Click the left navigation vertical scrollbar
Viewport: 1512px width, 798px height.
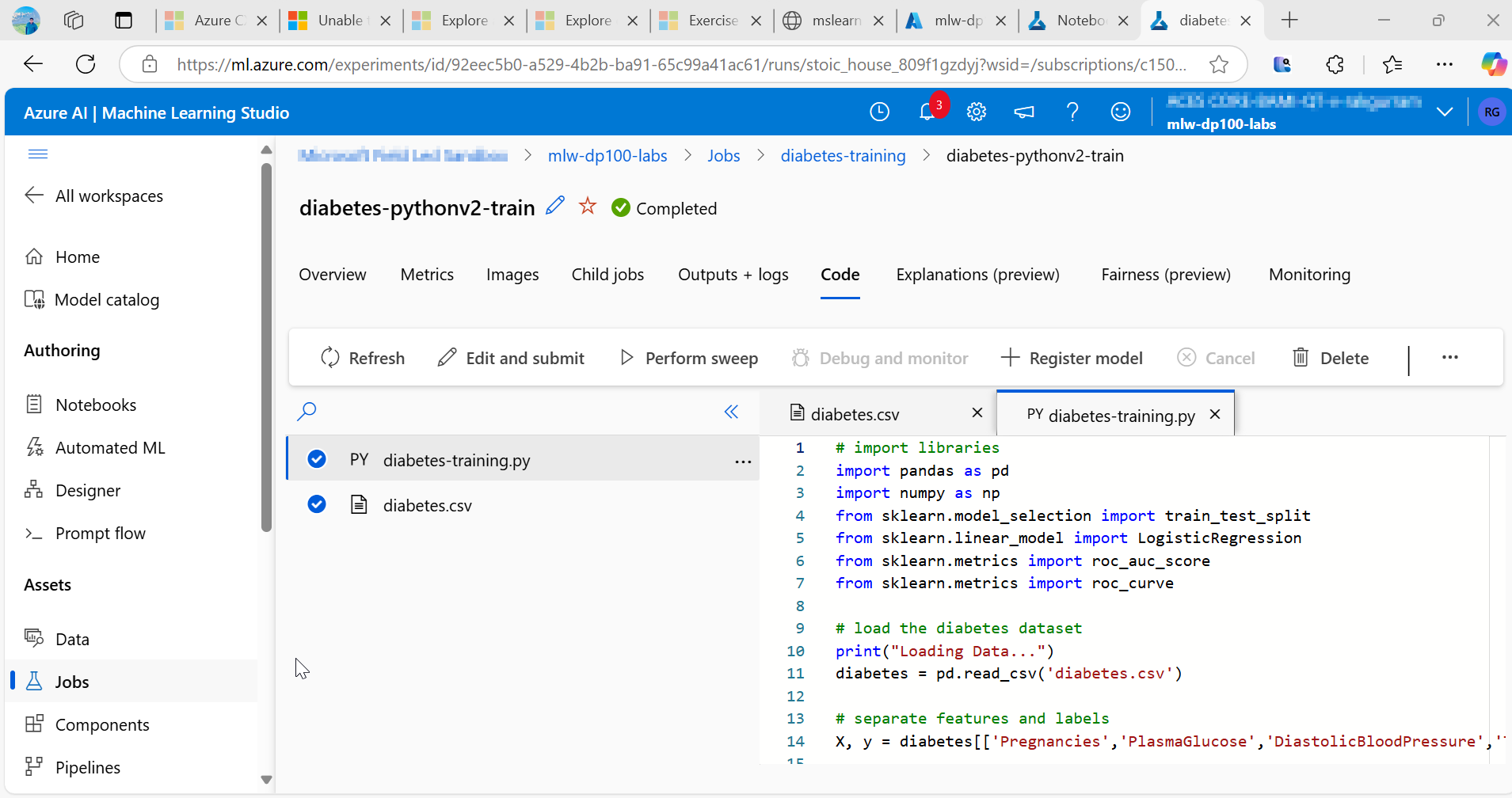[267, 348]
